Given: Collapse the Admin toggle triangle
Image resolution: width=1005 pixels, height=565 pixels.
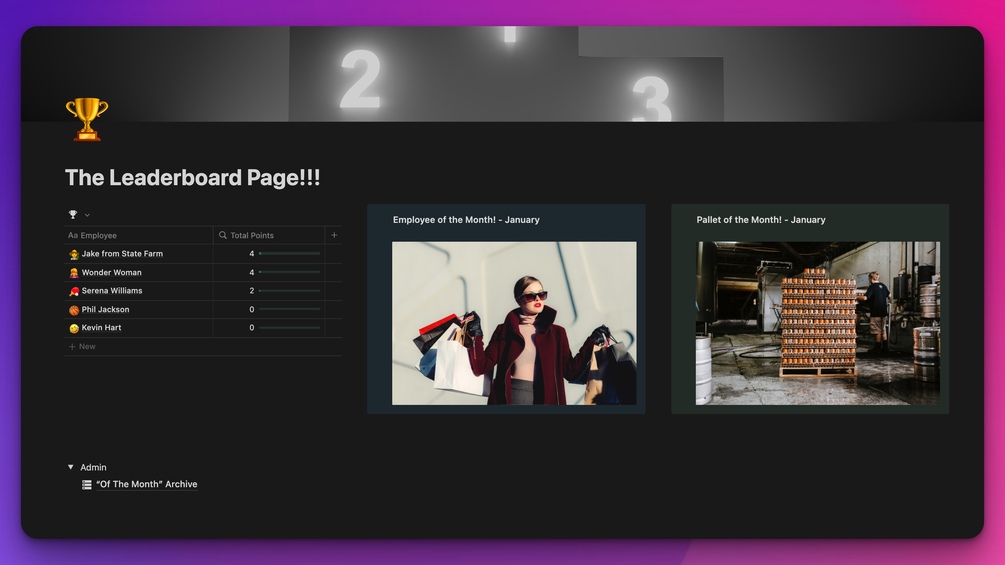Looking at the screenshot, I should tap(71, 468).
